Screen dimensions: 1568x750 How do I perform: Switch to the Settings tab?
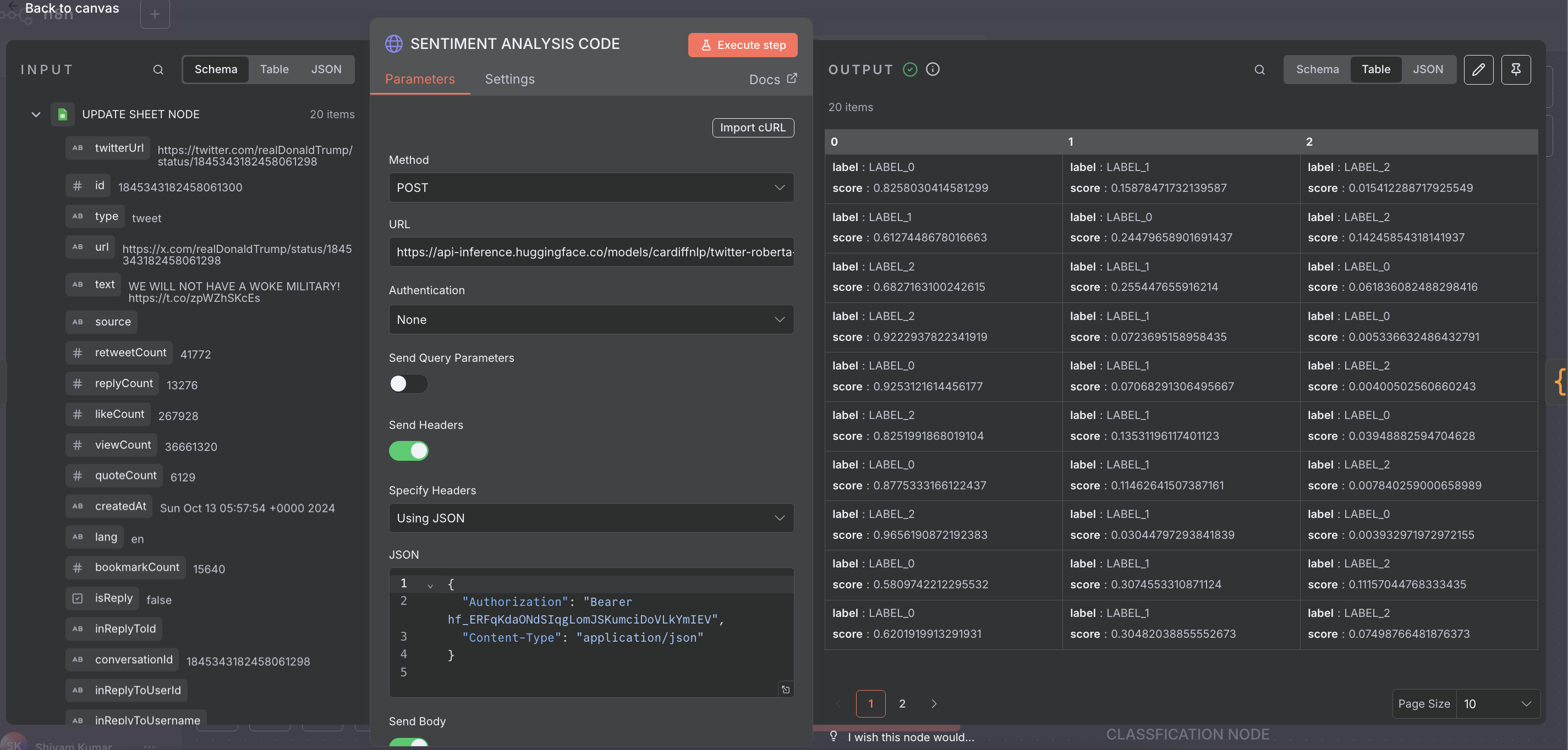[x=509, y=79]
